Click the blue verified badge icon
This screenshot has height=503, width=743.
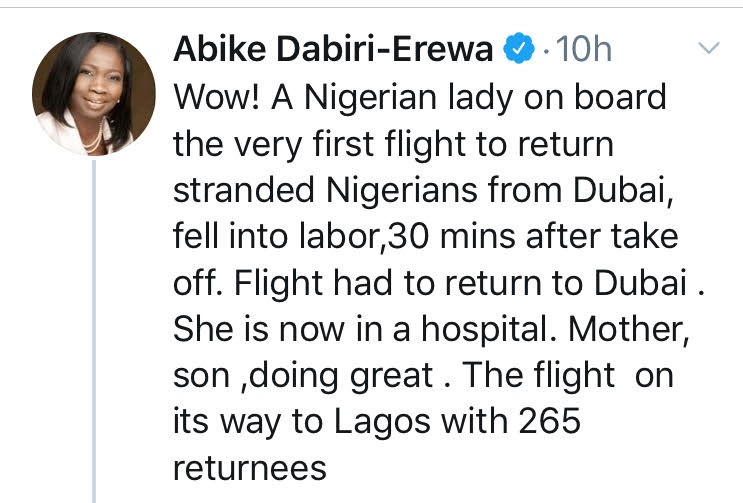click(519, 48)
